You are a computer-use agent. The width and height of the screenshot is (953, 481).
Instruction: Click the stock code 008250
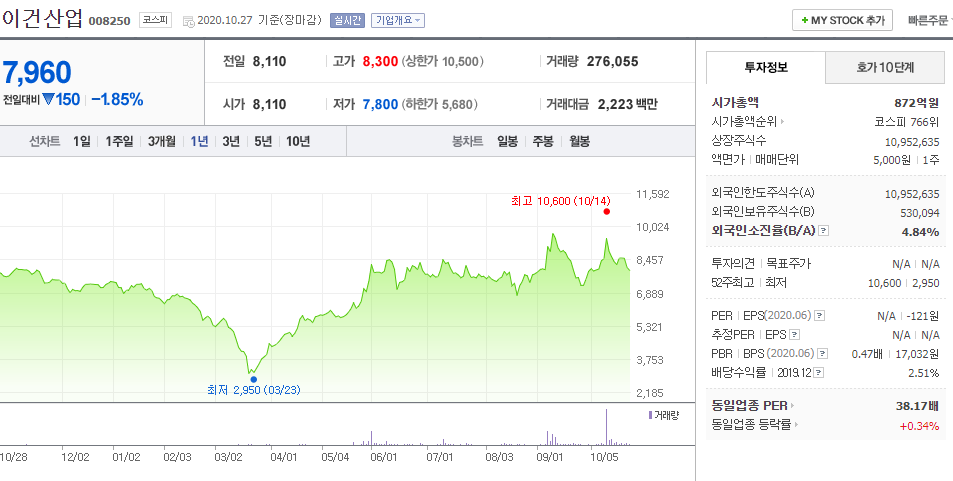(109, 21)
